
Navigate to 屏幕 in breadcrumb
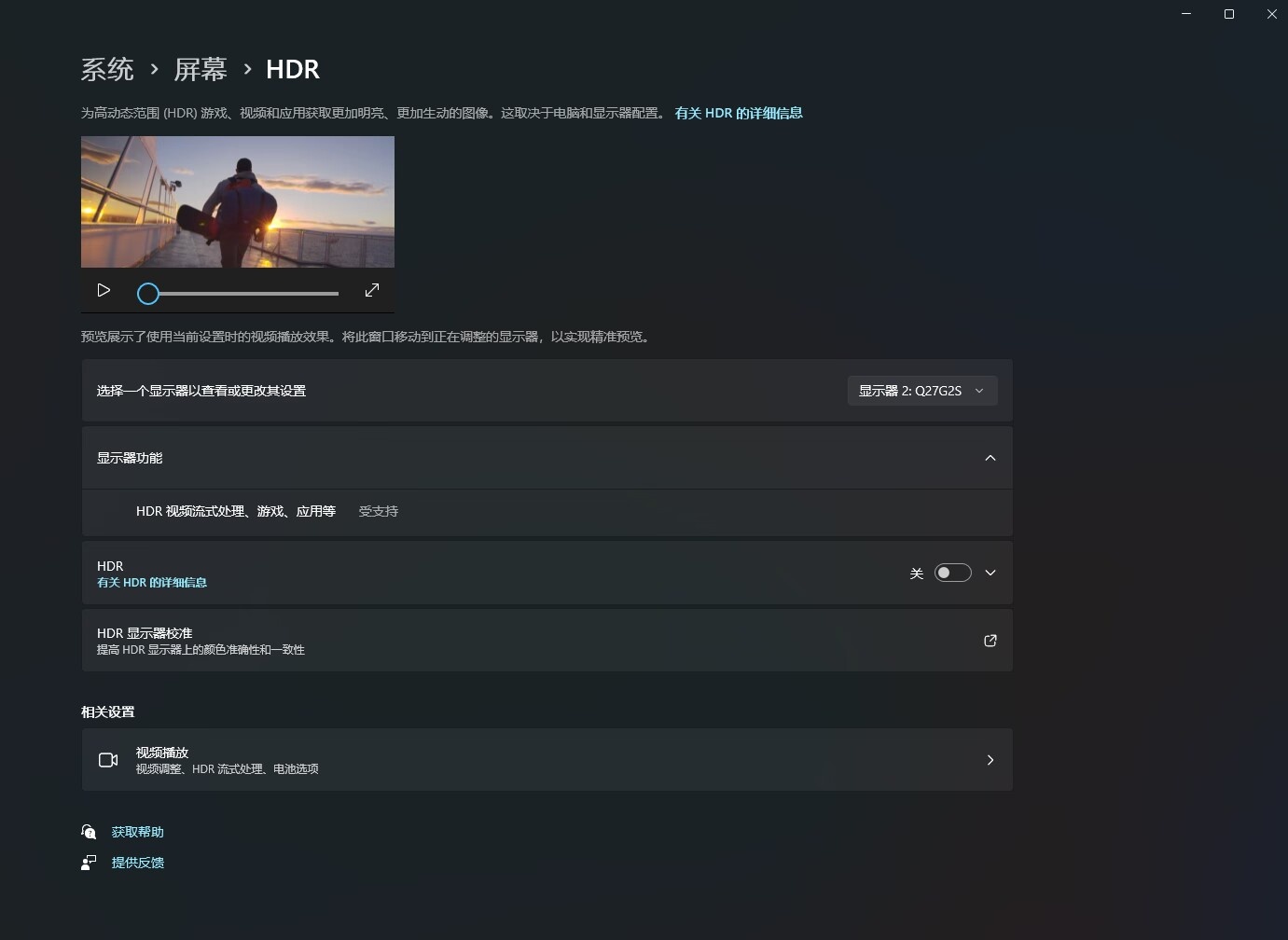(x=201, y=69)
